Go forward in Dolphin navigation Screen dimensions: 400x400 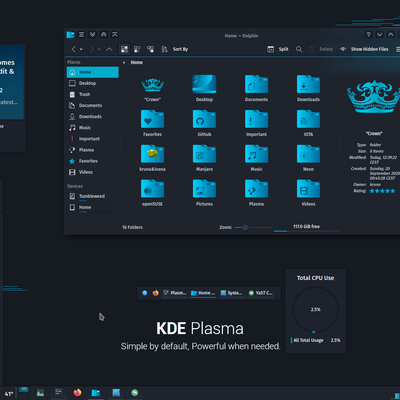click(x=92, y=49)
